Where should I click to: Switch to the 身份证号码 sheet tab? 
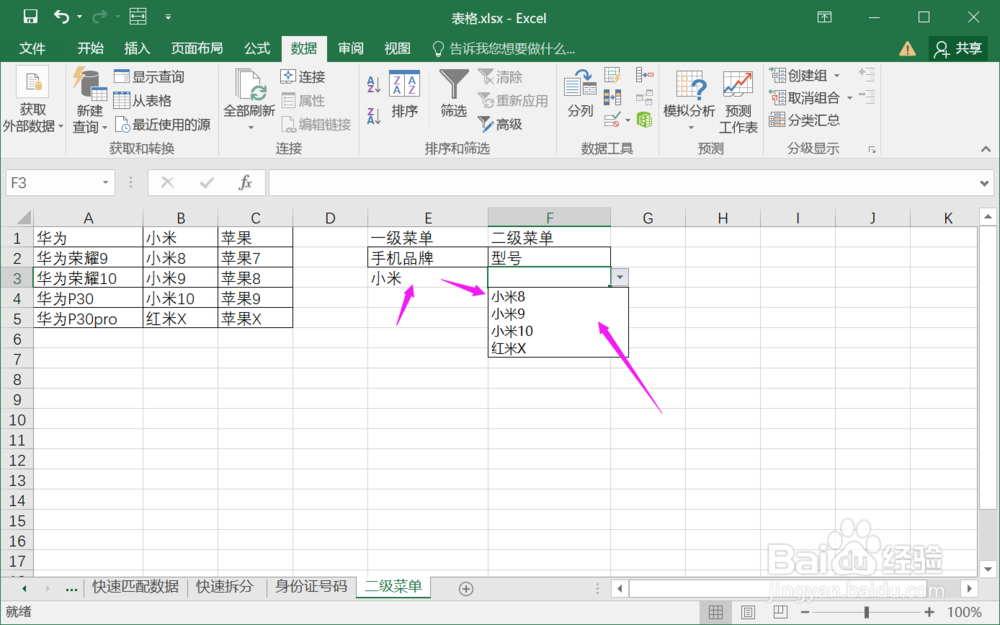click(311, 586)
